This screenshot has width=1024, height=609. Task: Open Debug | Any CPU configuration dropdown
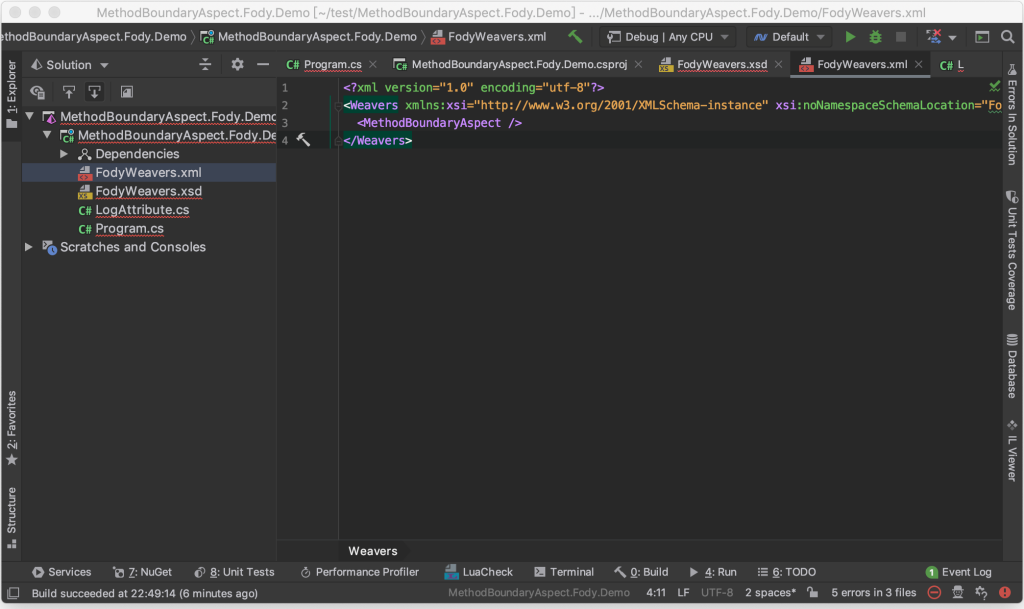click(x=667, y=37)
